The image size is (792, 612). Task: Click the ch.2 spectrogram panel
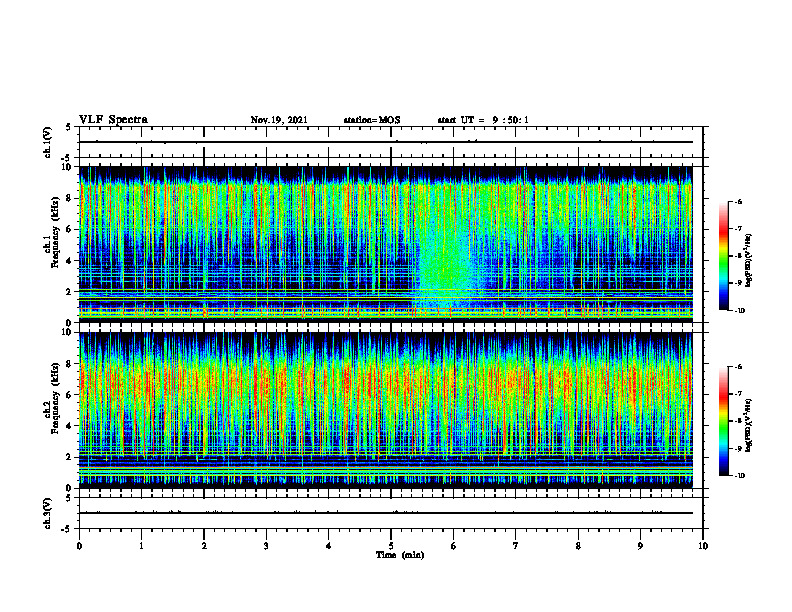pos(386,410)
